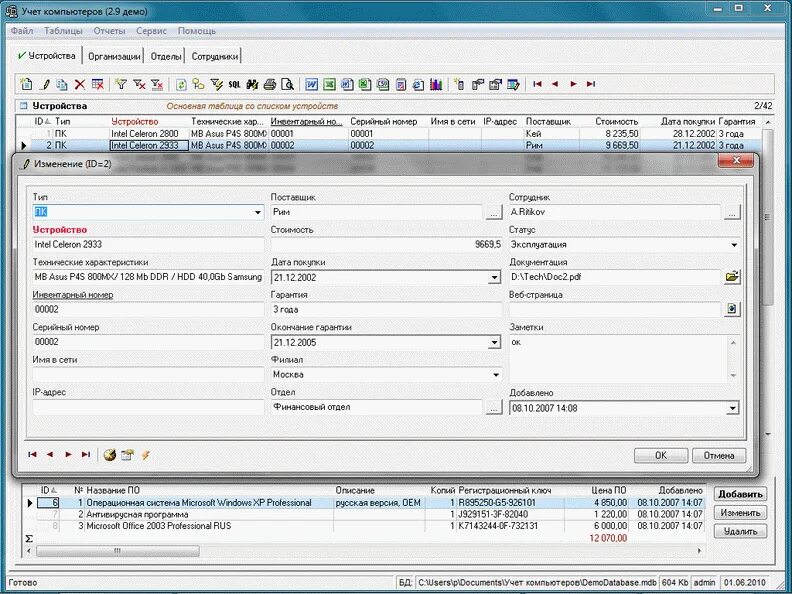The width and height of the screenshot is (792, 594).
Task: Click the colored bar chart icon
Action: click(x=436, y=84)
